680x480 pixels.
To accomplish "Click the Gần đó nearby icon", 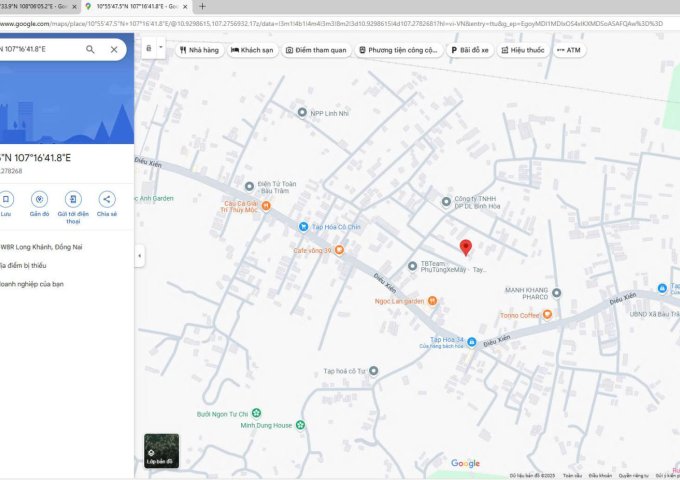I will pyautogui.click(x=39, y=199).
